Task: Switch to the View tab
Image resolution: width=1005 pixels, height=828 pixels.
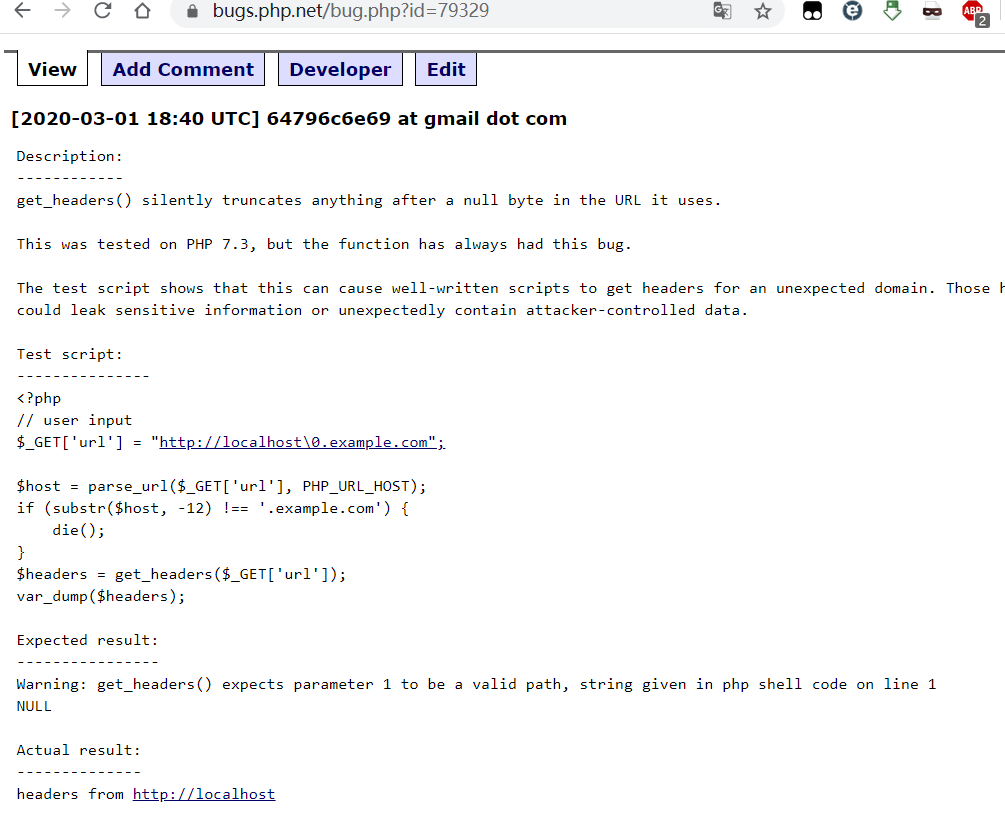Action: 52,69
